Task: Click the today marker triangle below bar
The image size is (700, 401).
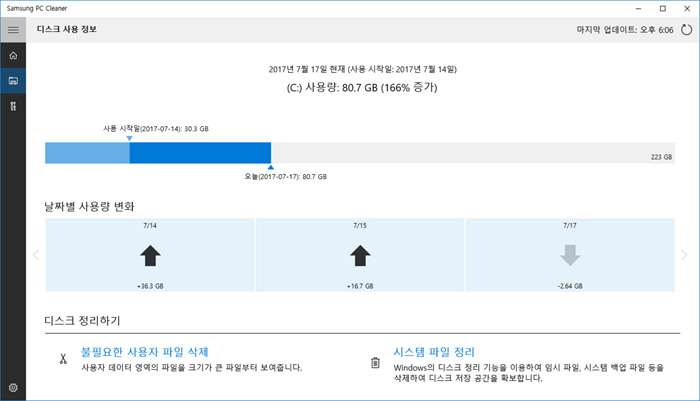Action: click(271, 168)
